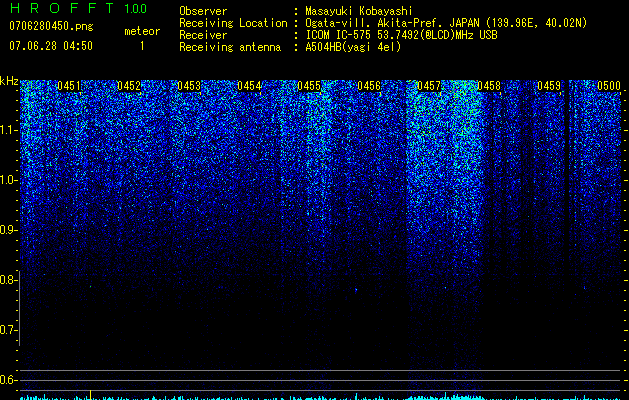
Task: Click the 0455 time marker
Action: (x=309, y=86)
